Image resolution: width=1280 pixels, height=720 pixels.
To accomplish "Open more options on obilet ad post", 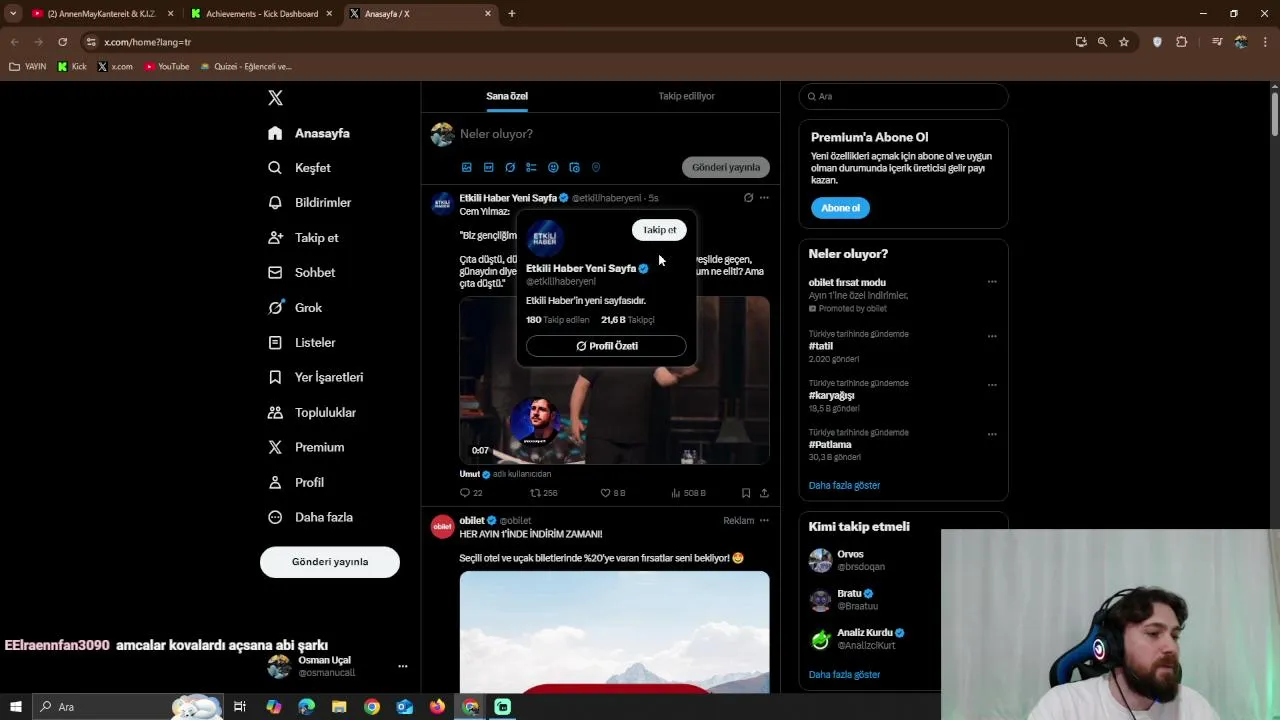I will [x=764, y=520].
